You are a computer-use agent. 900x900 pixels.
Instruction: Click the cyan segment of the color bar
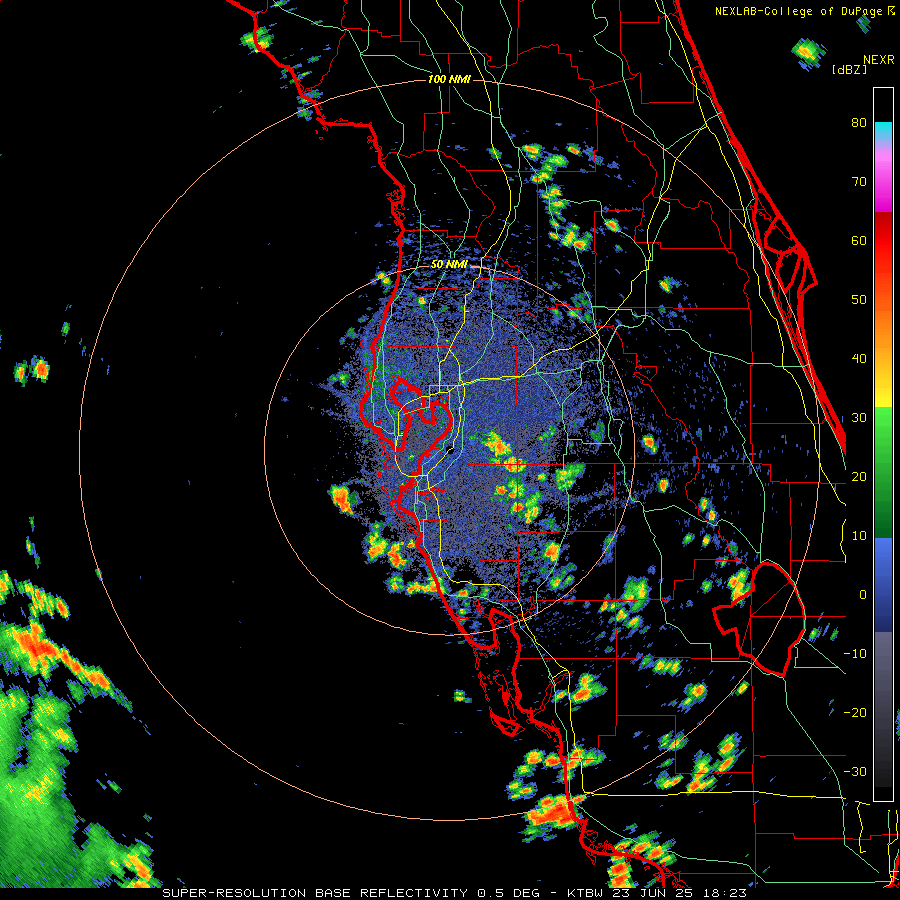point(883,132)
